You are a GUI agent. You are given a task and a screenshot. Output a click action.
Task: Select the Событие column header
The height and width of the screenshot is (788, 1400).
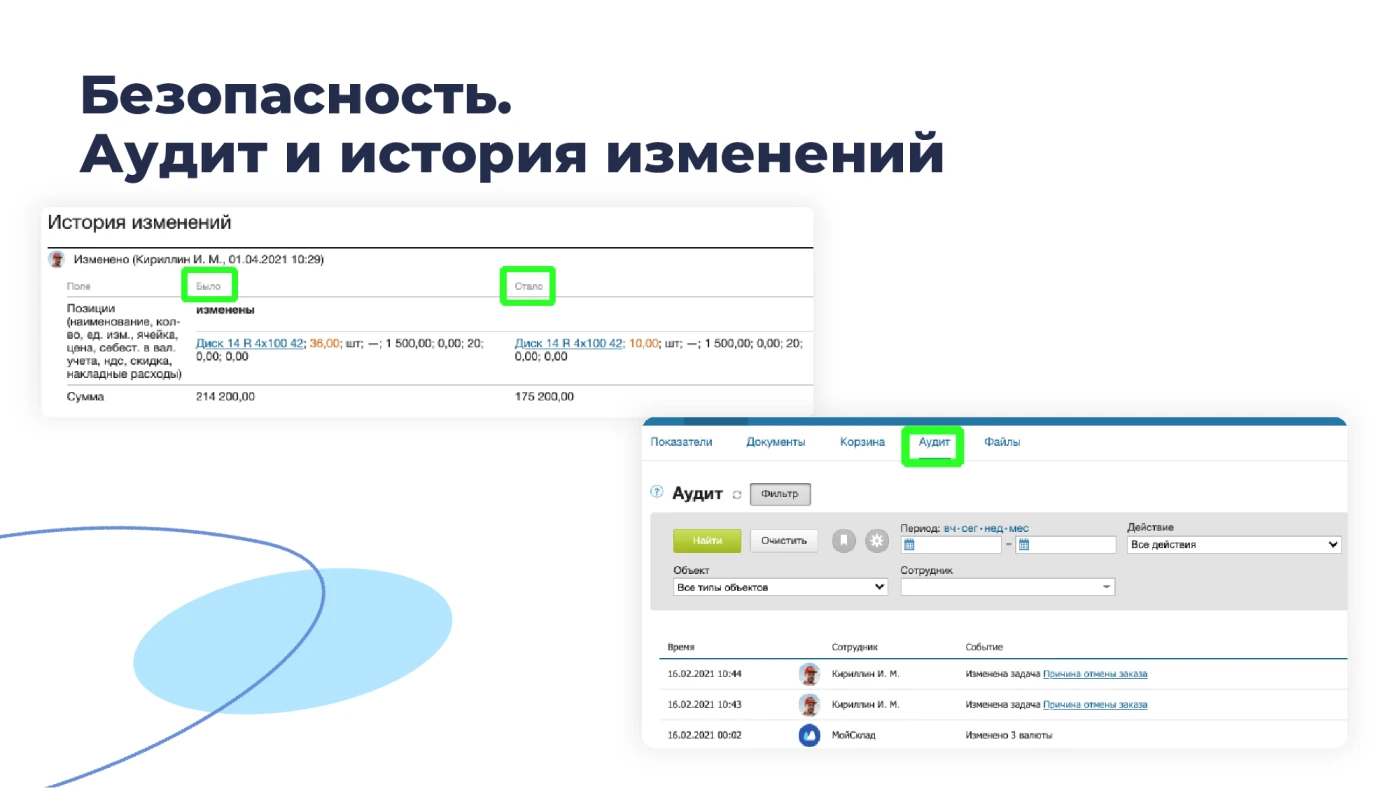pyautogui.click(x=984, y=648)
